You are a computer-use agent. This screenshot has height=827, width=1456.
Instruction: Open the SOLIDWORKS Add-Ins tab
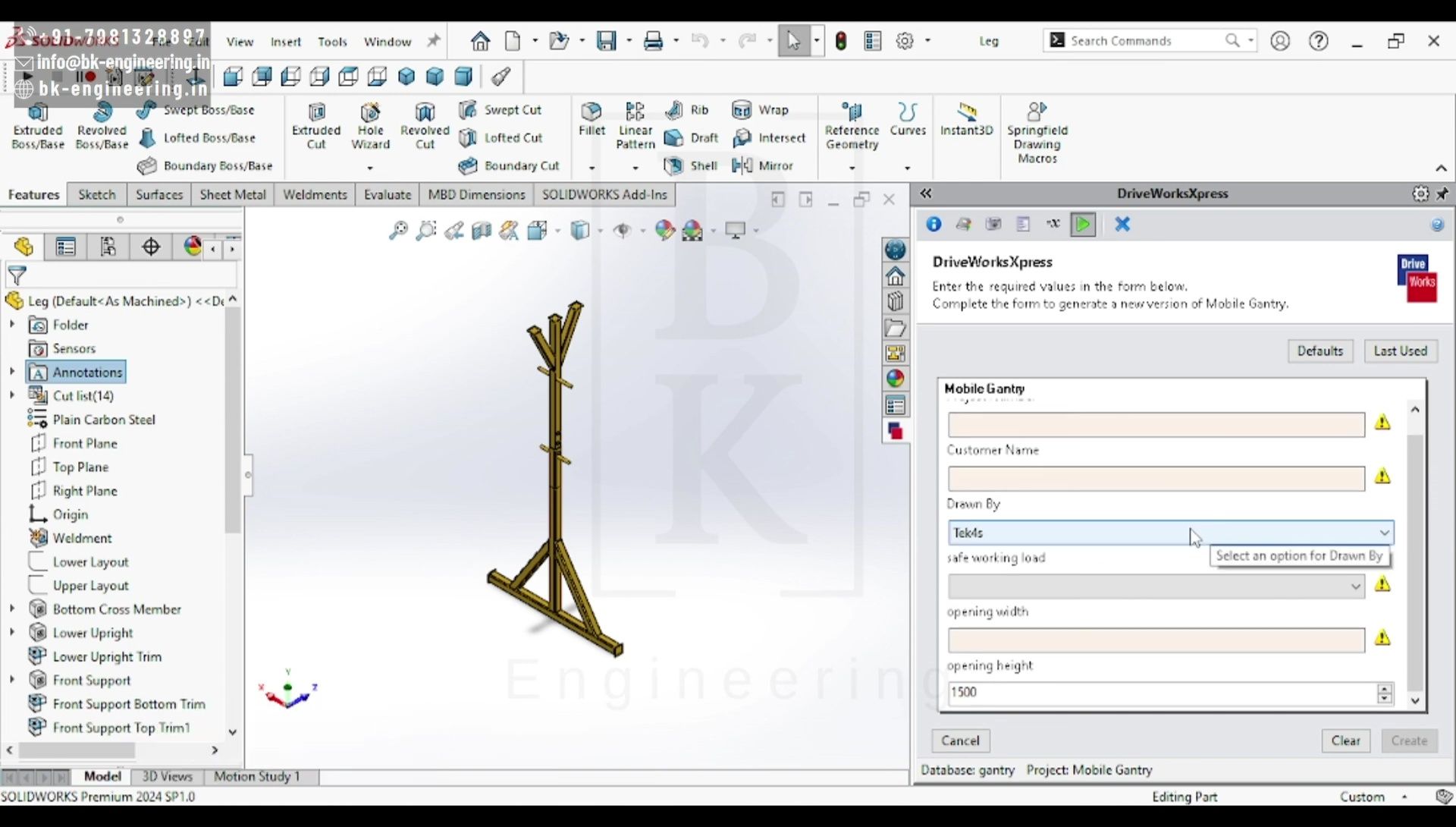click(604, 194)
